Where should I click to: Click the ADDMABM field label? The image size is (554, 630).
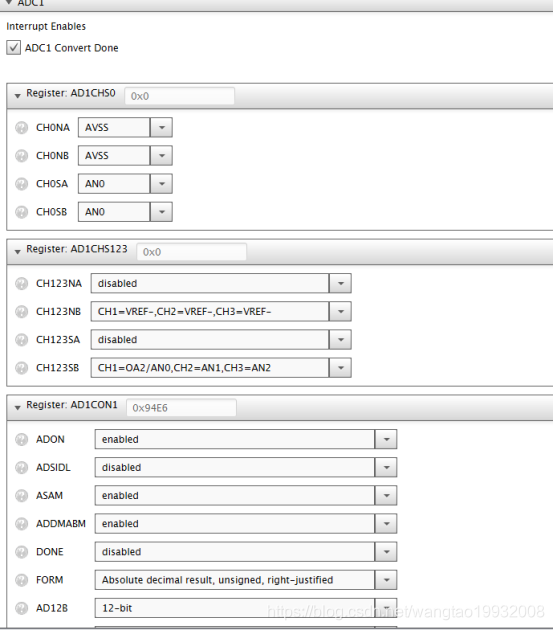point(61,524)
